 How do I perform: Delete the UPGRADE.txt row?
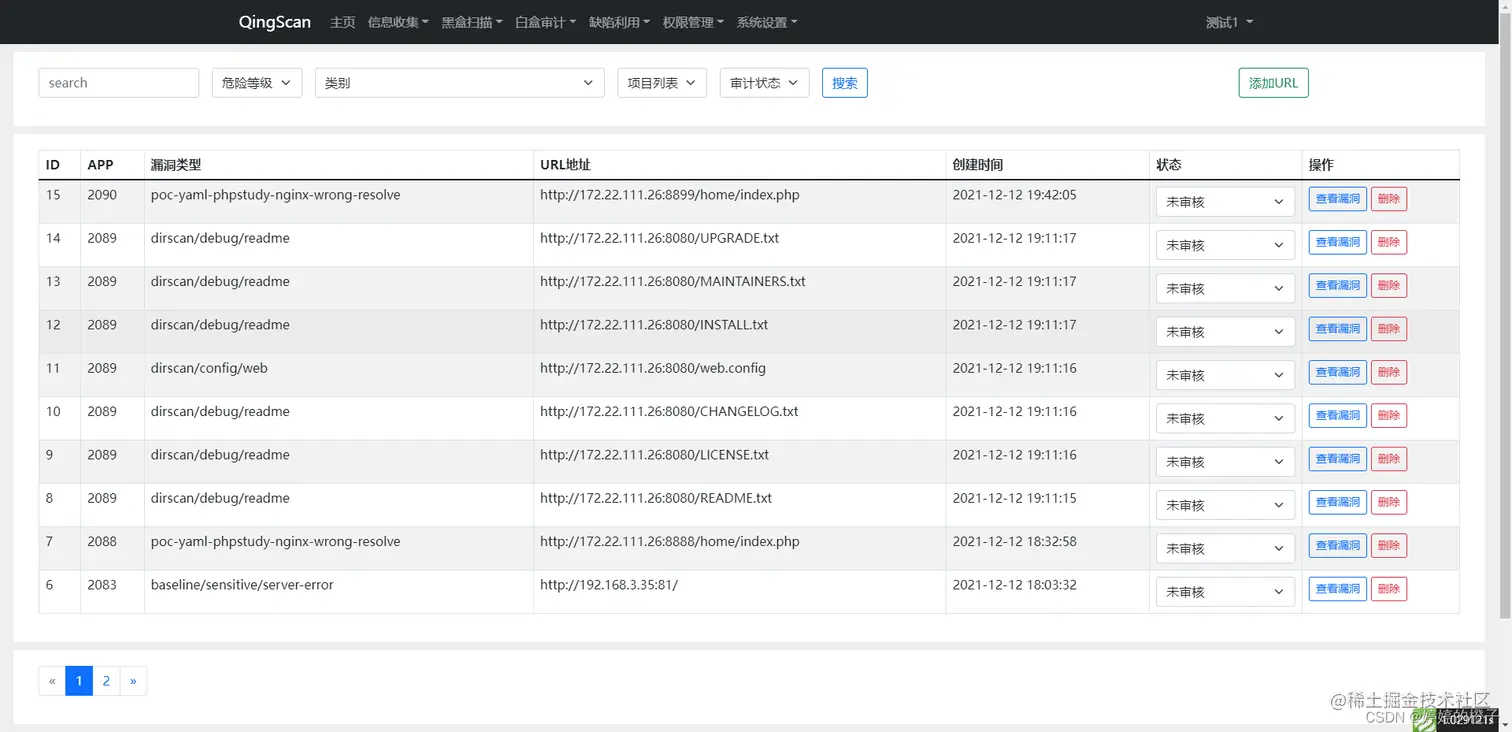click(1389, 242)
